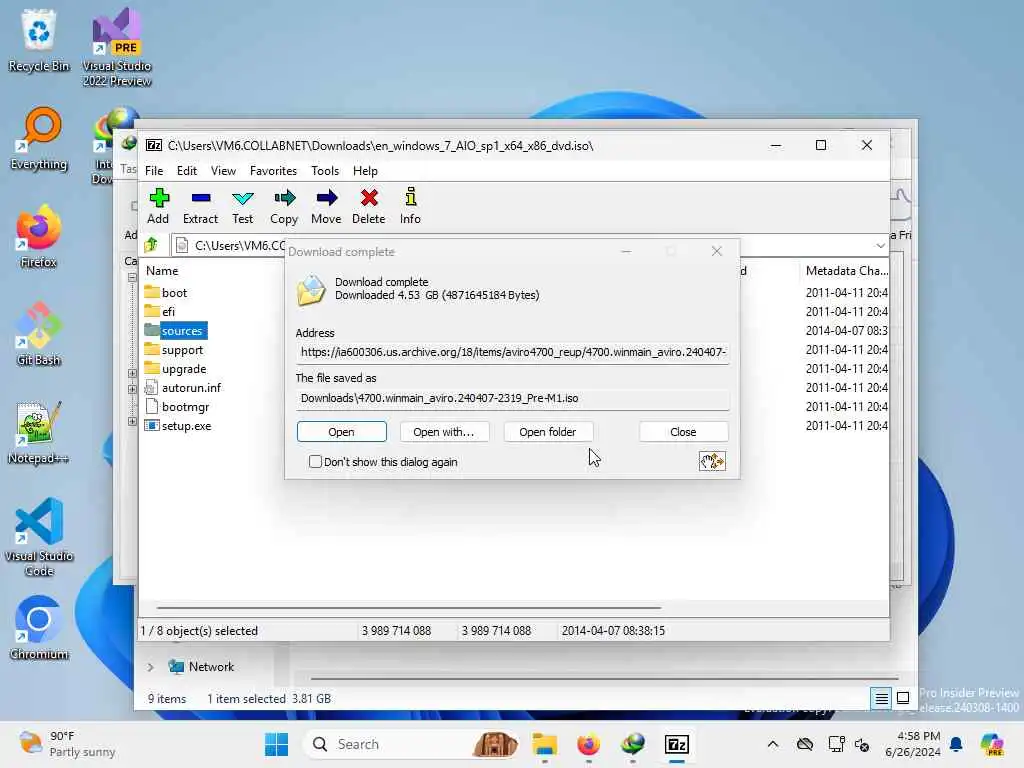Click the 7-Zip taskbar icon
1024x768 pixels.
pyautogui.click(x=677, y=744)
